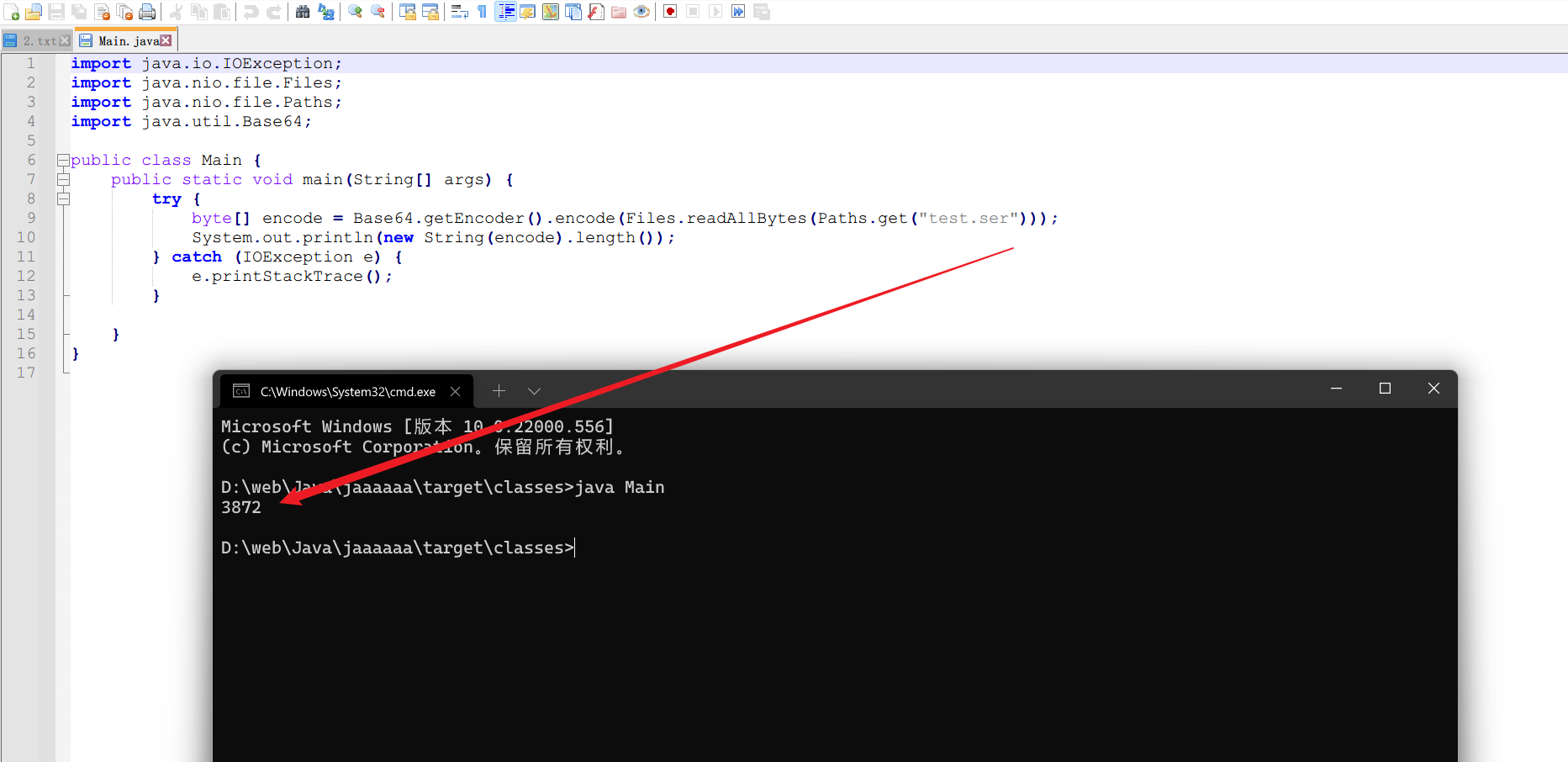Image resolution: width=1568 pixels, height=762 pixels.
Task: Open Folder as Workspace icon
Action: pyautogui.click(x=619, y=12)
